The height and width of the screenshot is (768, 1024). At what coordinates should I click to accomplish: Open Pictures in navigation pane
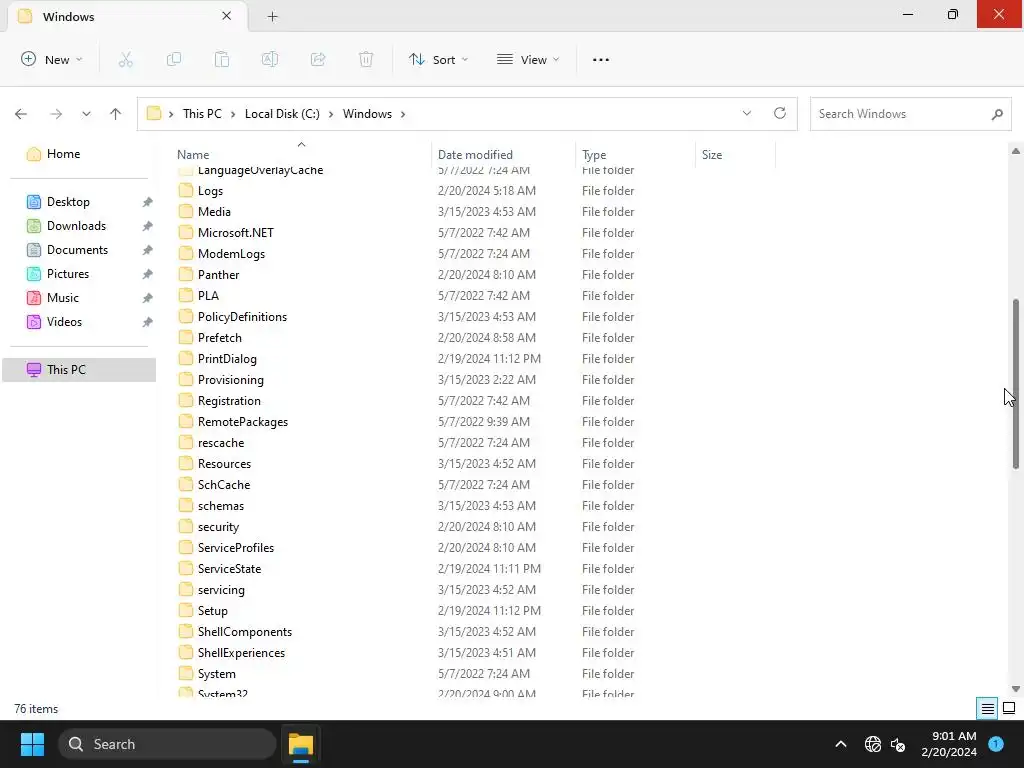click(68, 274)
